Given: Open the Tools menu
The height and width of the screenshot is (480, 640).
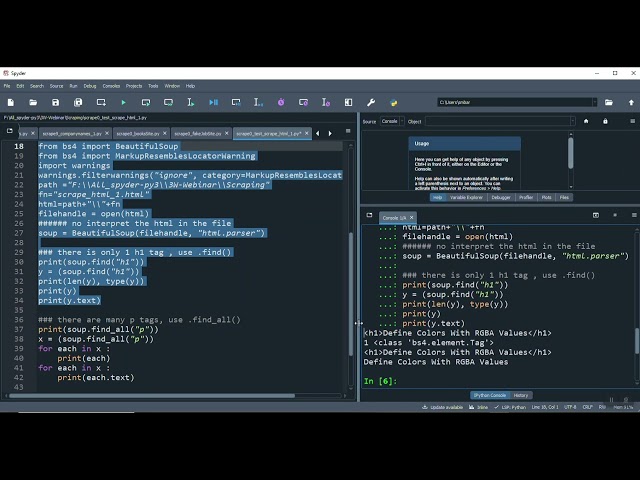Looking at the screenshot, I should click(153, 86).
